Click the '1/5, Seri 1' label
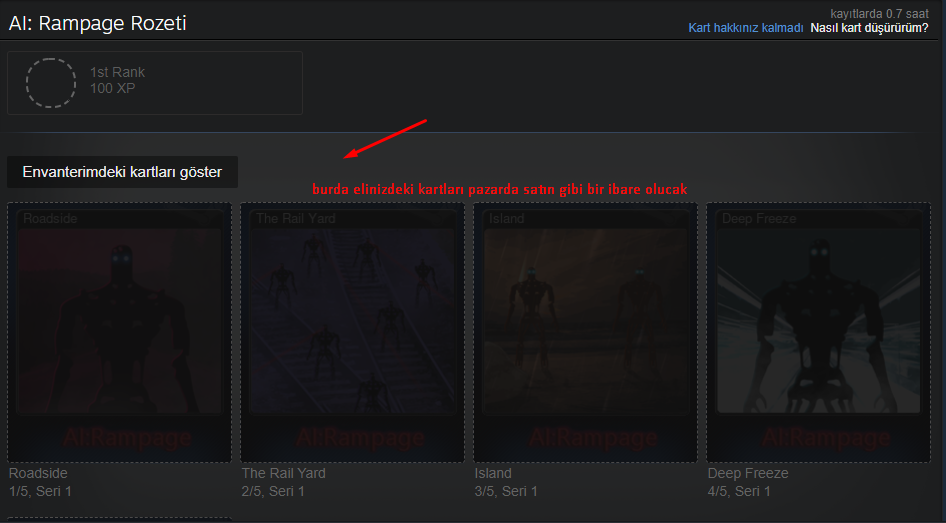Viewport: 946px width, 523px height. (x=40, y=491)
